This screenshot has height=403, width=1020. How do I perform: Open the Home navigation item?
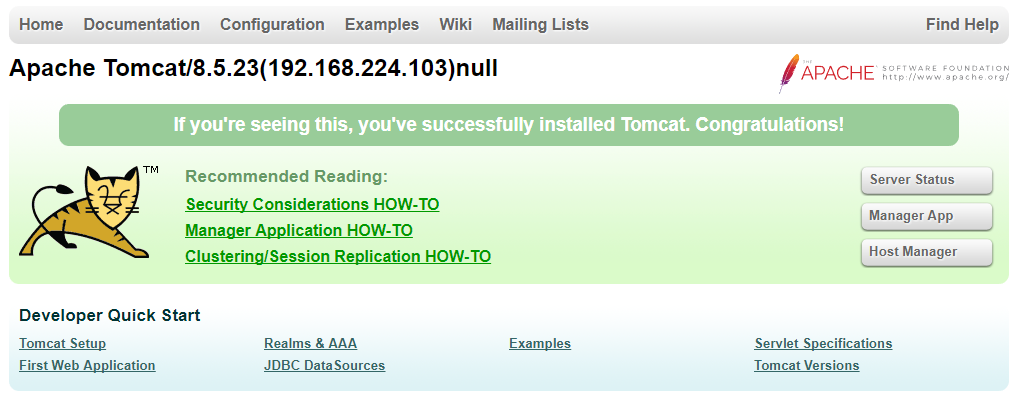click(41, 25)
